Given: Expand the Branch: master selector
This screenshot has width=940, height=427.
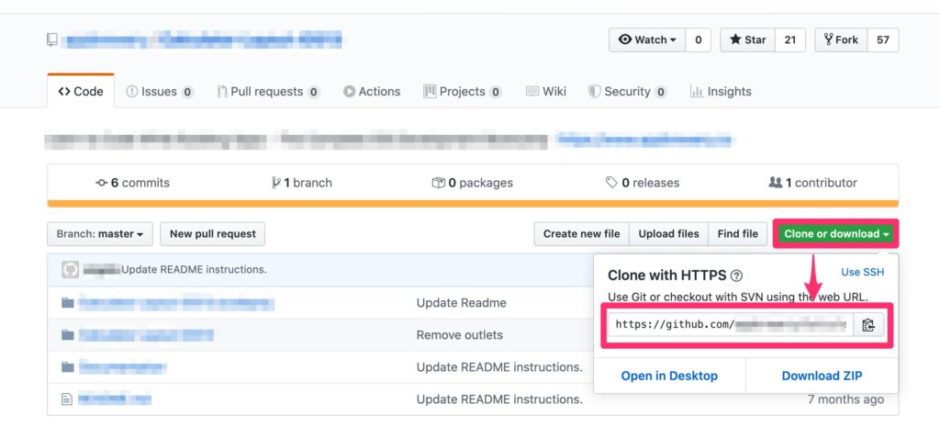Looking at the screenshot, I should [x=99, y=234].
